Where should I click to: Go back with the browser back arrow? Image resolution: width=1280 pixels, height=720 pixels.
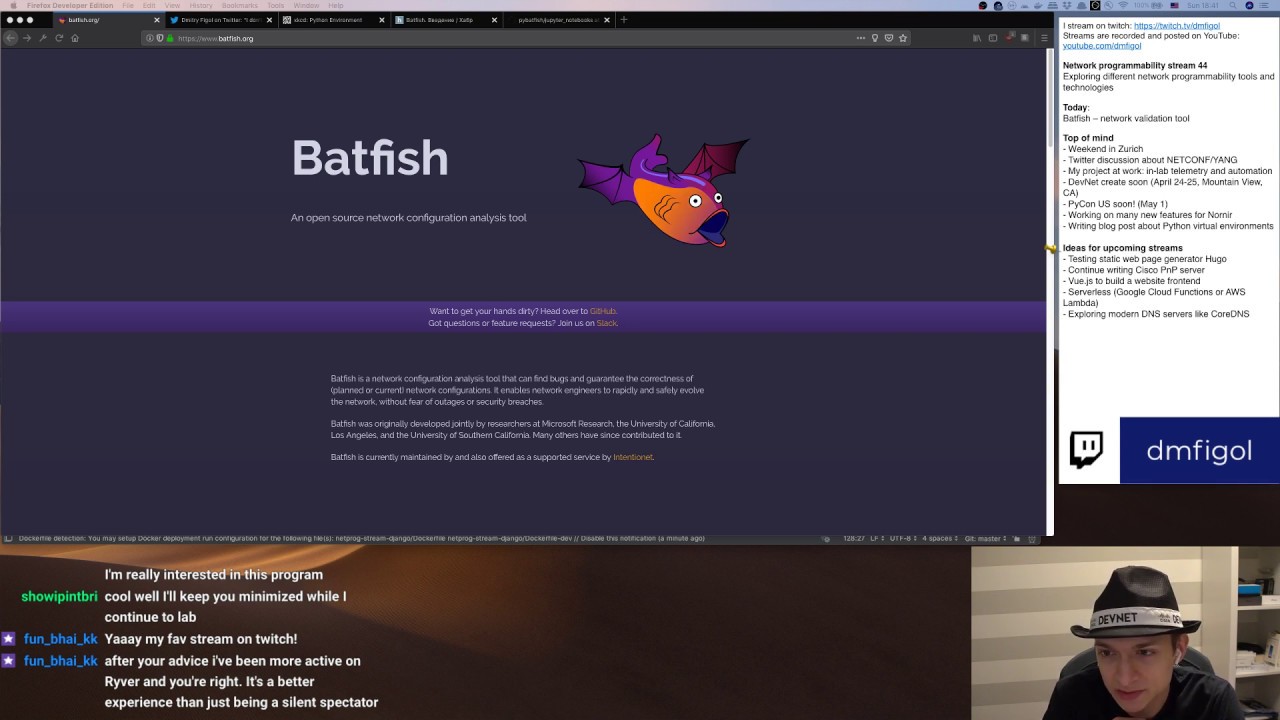click(x=11, y=38)
